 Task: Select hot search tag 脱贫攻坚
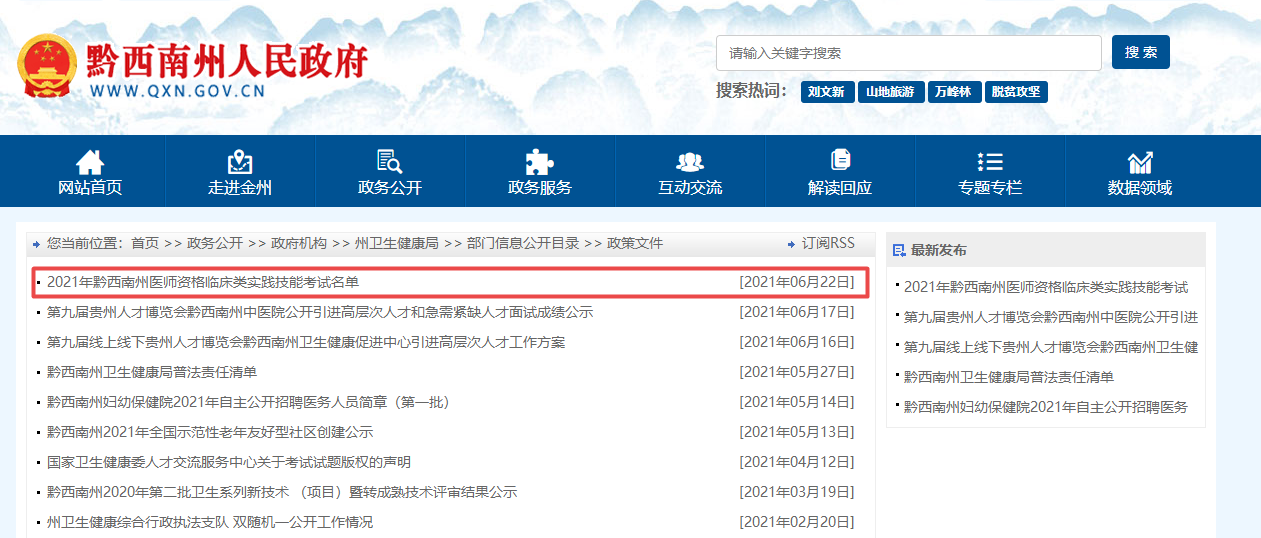(x=1016, y=92)
